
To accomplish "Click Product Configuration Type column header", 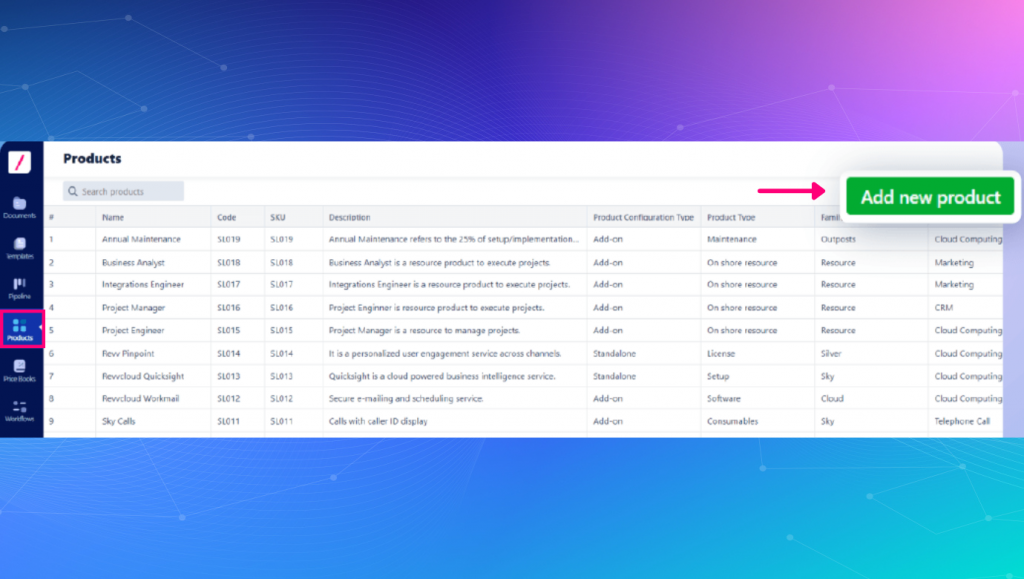I will click(643, 217).
